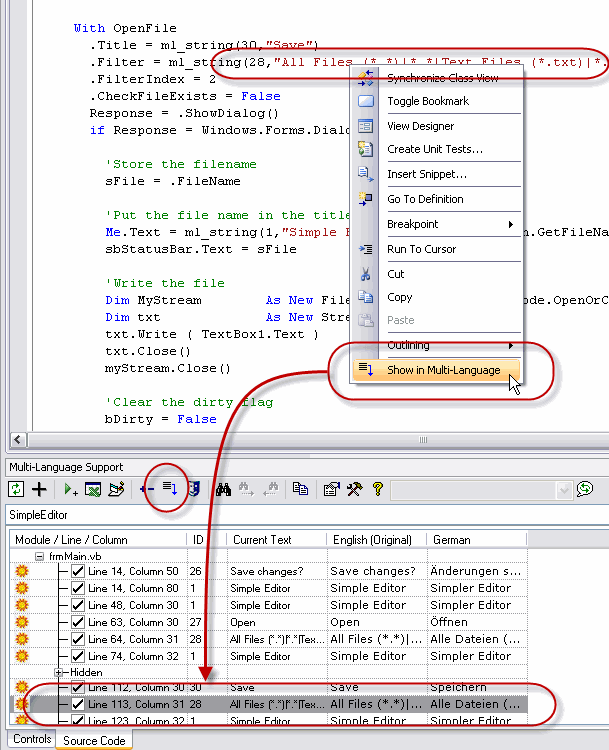
Task: Click the yellow question mark help icon
Action: coord(377,489)
